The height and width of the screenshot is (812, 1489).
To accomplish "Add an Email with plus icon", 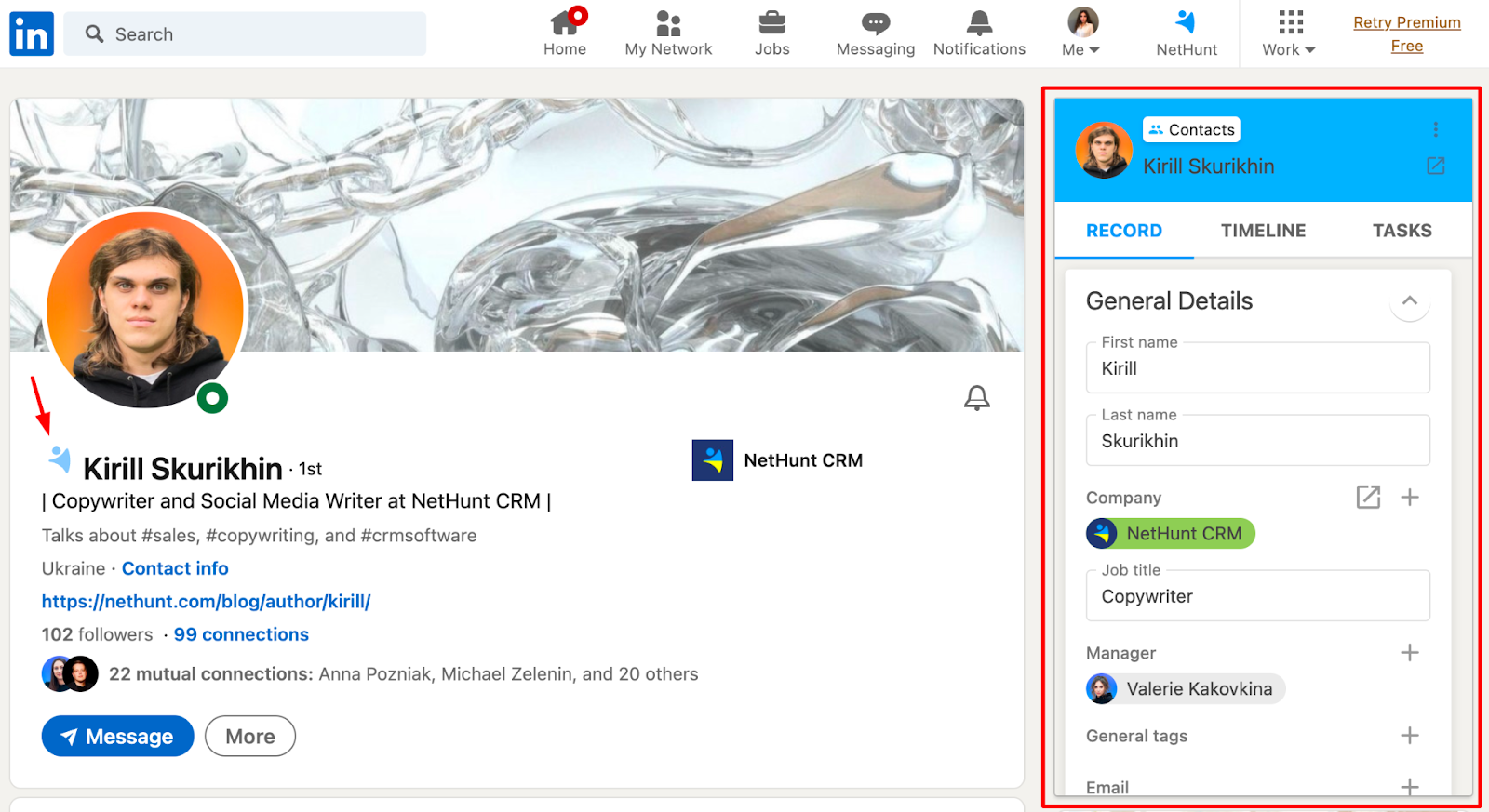I will click(x=1410, y=787).
